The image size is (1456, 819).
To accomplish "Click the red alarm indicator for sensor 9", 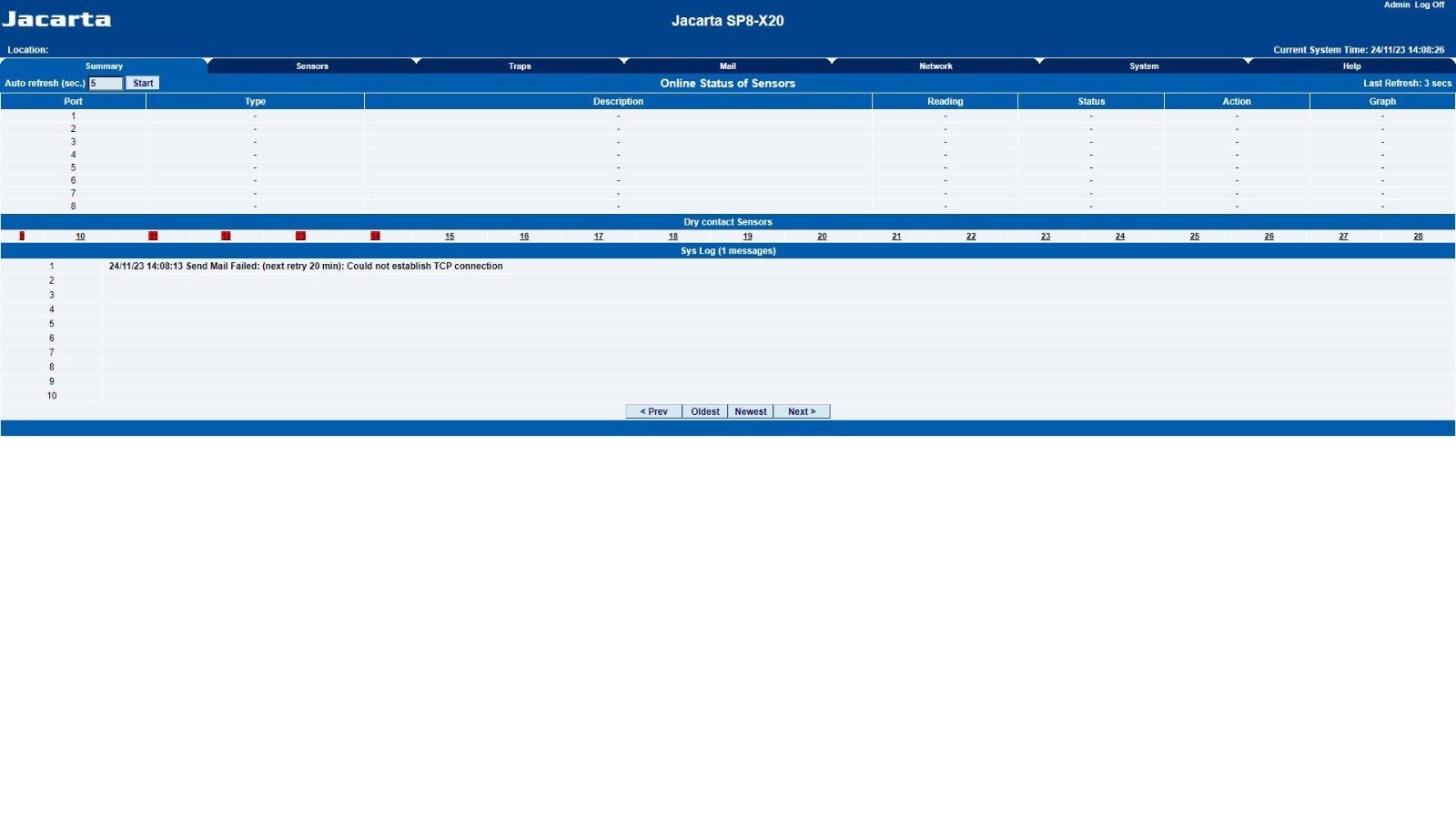I will pos(22,236).
